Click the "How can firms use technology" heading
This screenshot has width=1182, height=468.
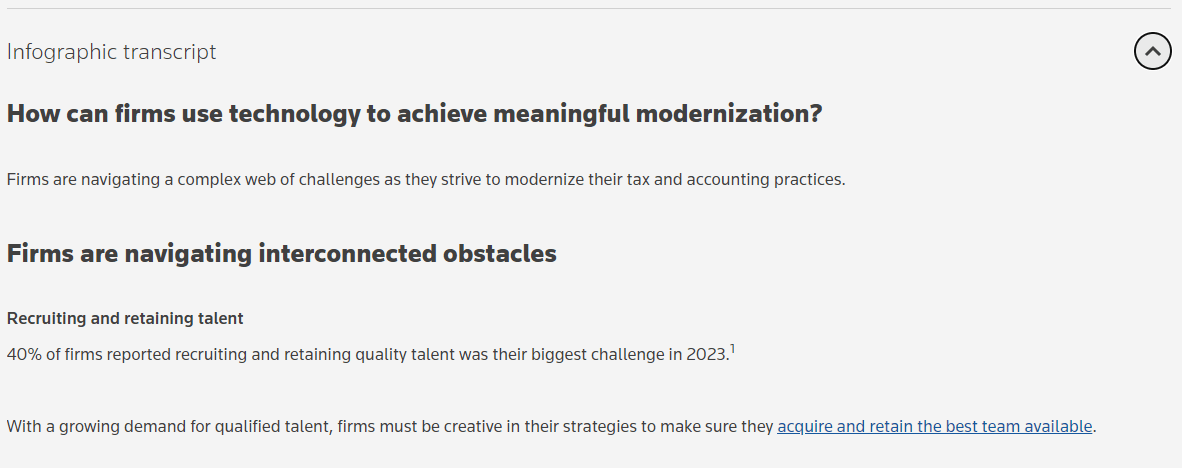pos(414,114)
